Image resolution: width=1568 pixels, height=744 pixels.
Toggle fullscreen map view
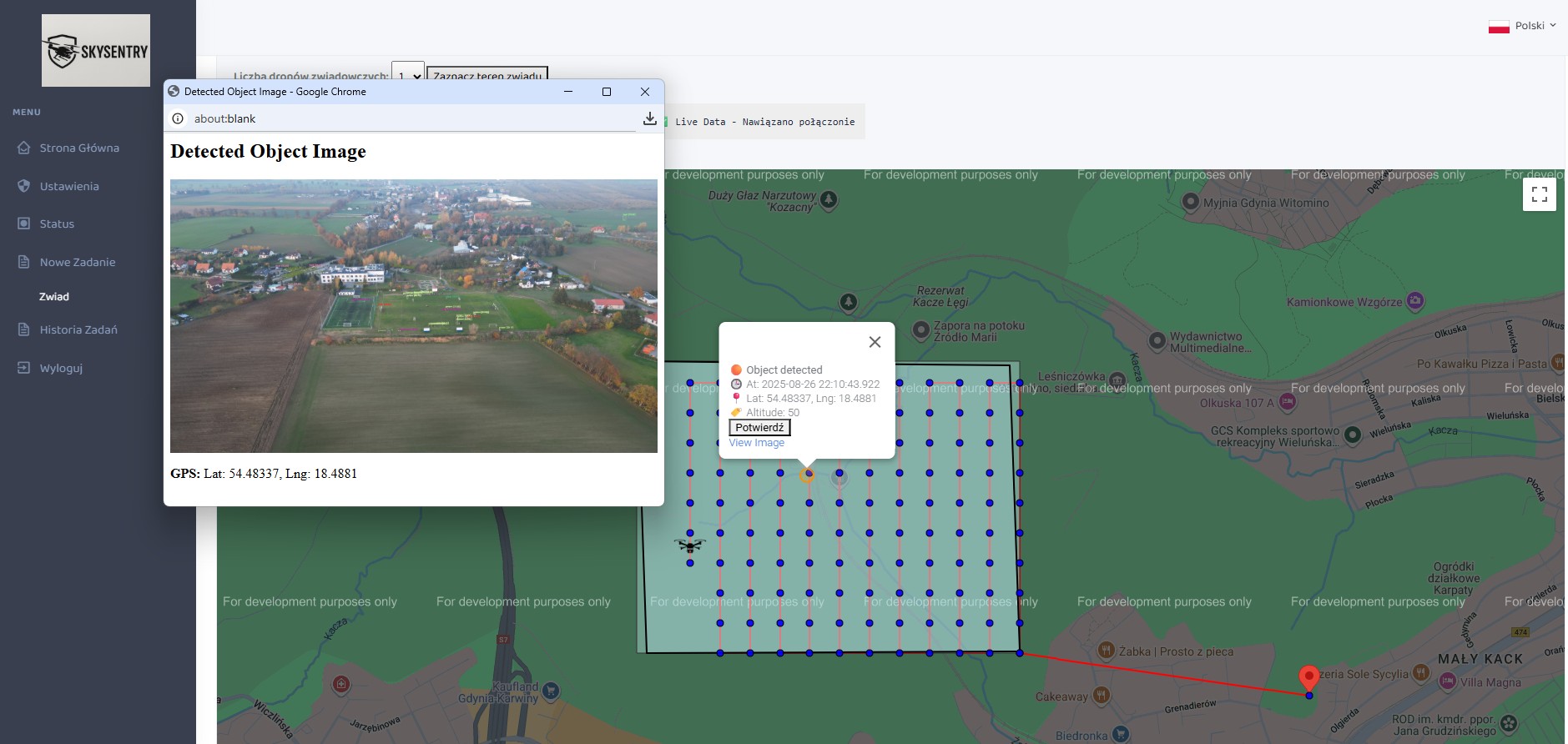point(1540,194)
